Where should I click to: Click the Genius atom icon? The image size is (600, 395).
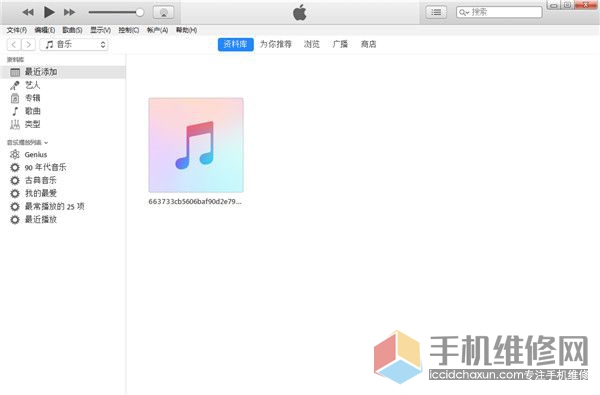(x=15, y=155)
